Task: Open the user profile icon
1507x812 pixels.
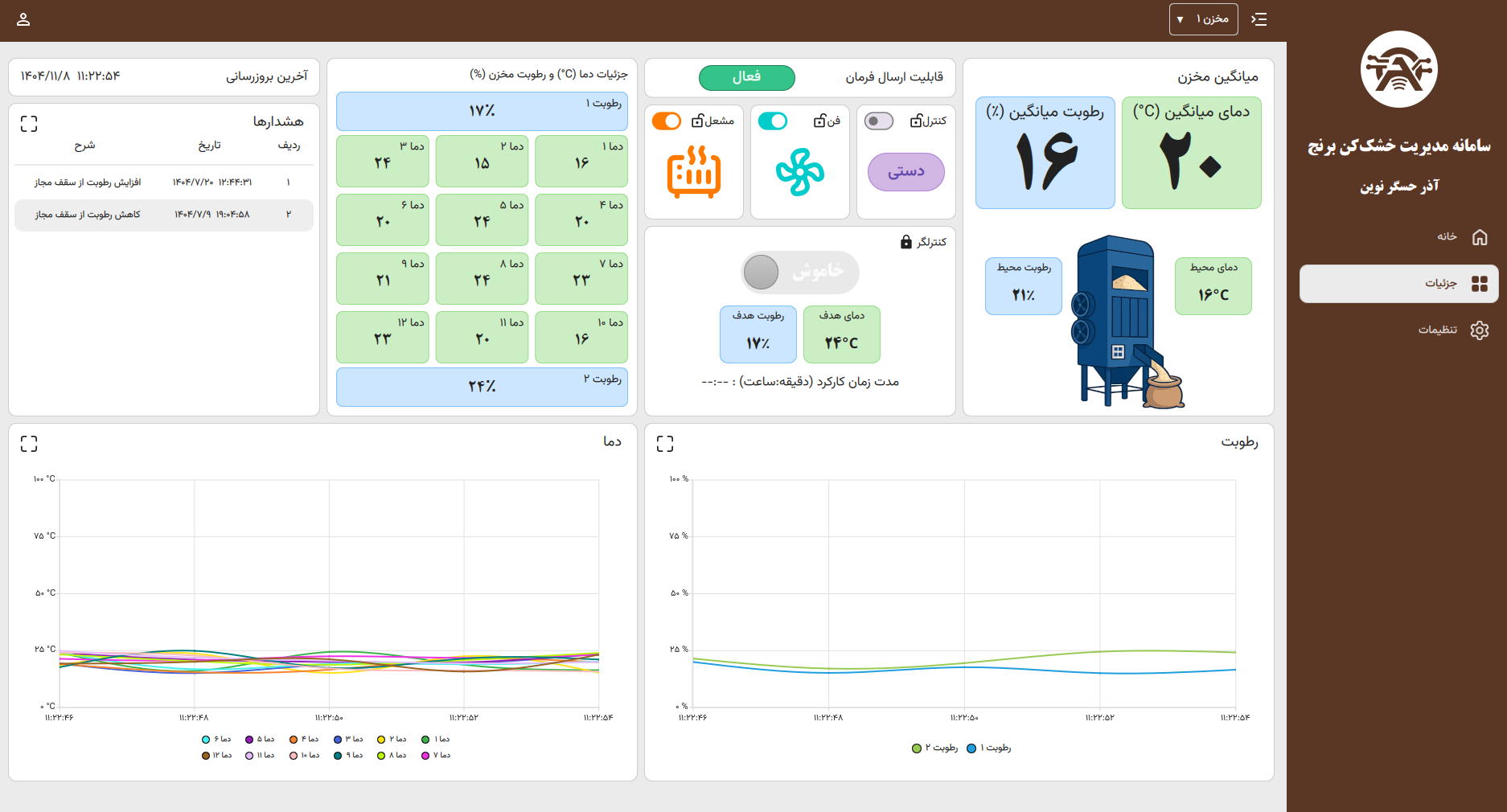Action: point(23,19)
